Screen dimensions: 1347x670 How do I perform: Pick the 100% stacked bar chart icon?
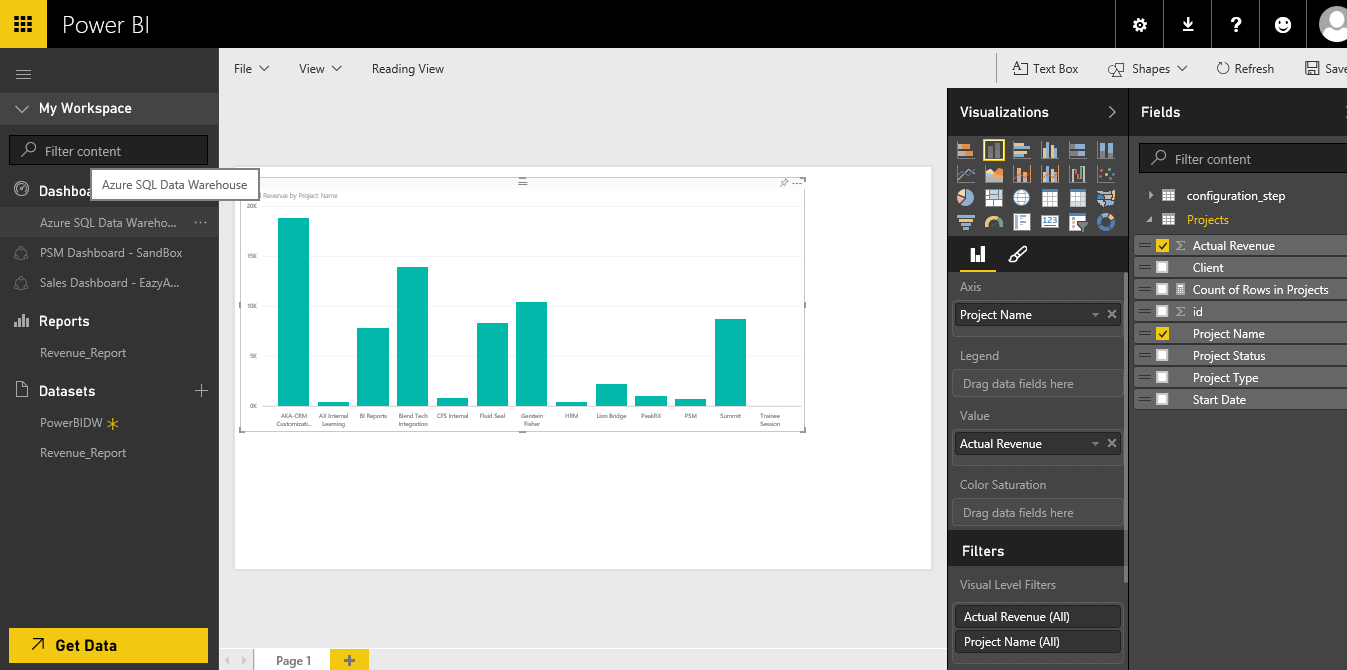1077,150
